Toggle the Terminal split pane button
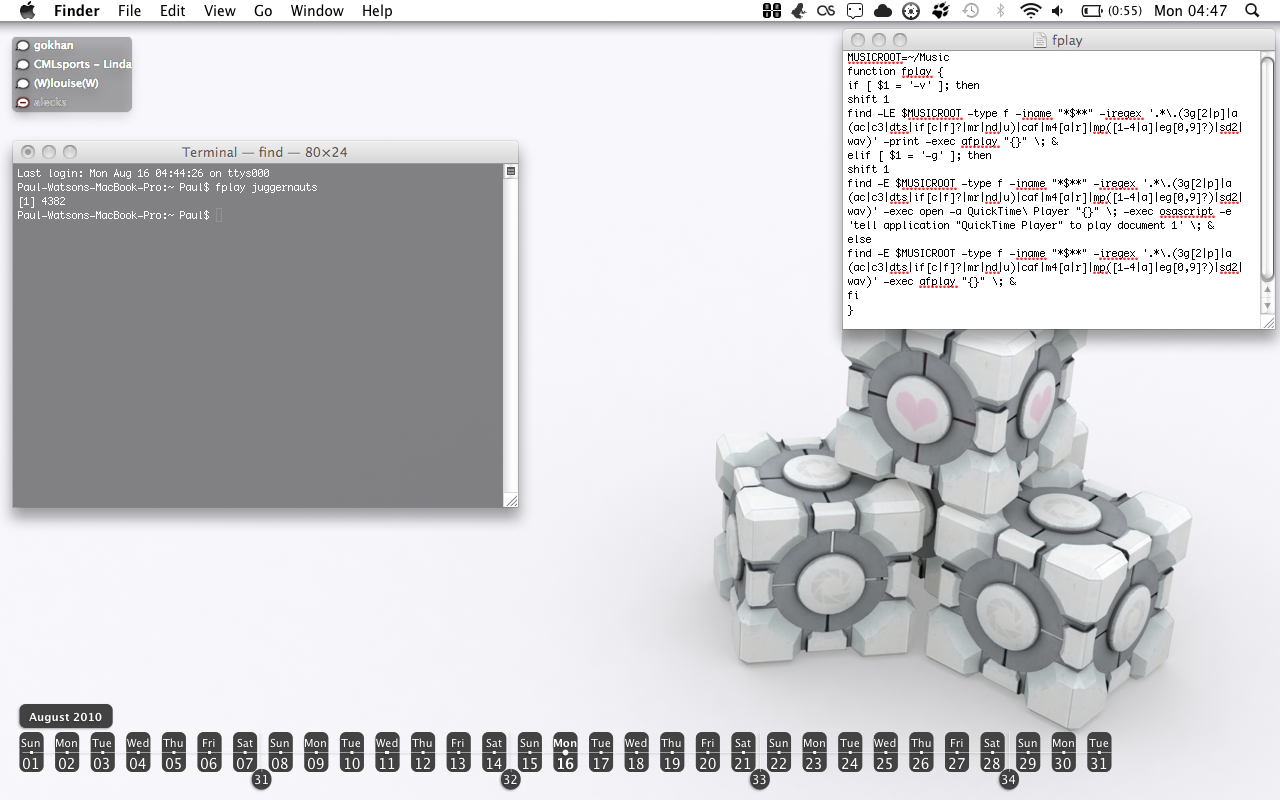The height and width of the screenshot is (800, 1280). pyautogui.click(x=510, y=172)
